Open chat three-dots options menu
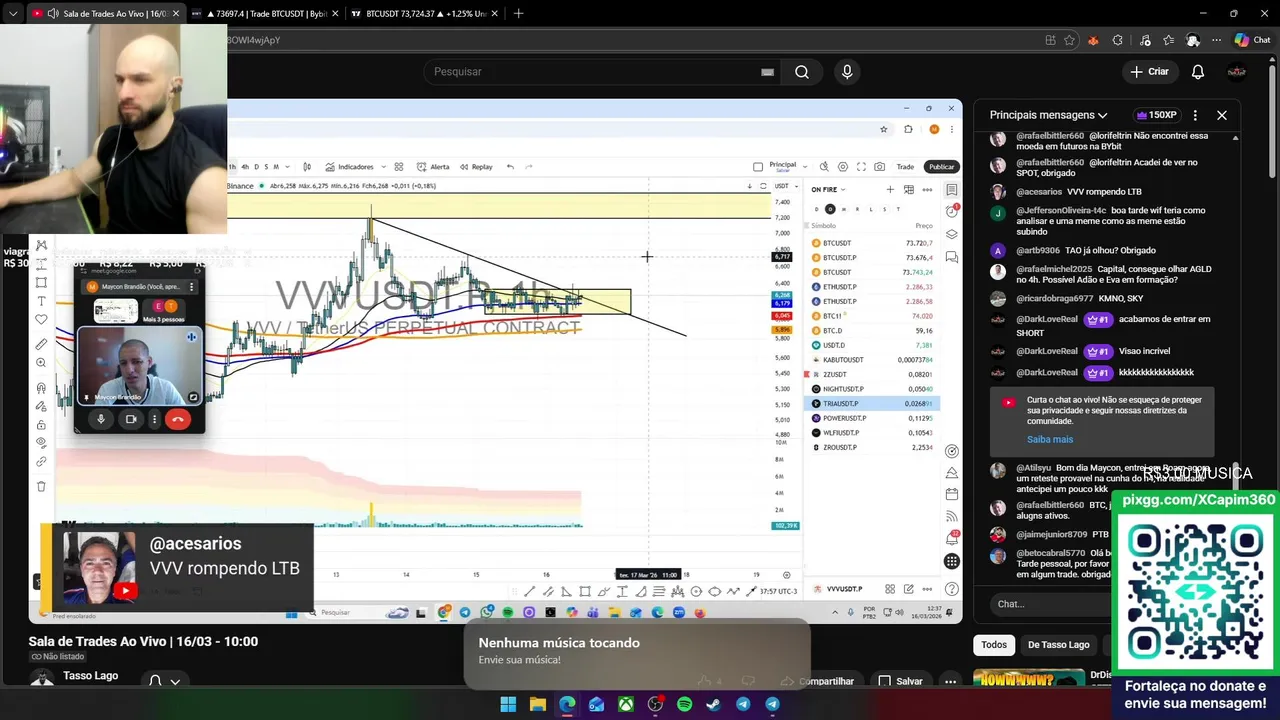 point(1195,115)
